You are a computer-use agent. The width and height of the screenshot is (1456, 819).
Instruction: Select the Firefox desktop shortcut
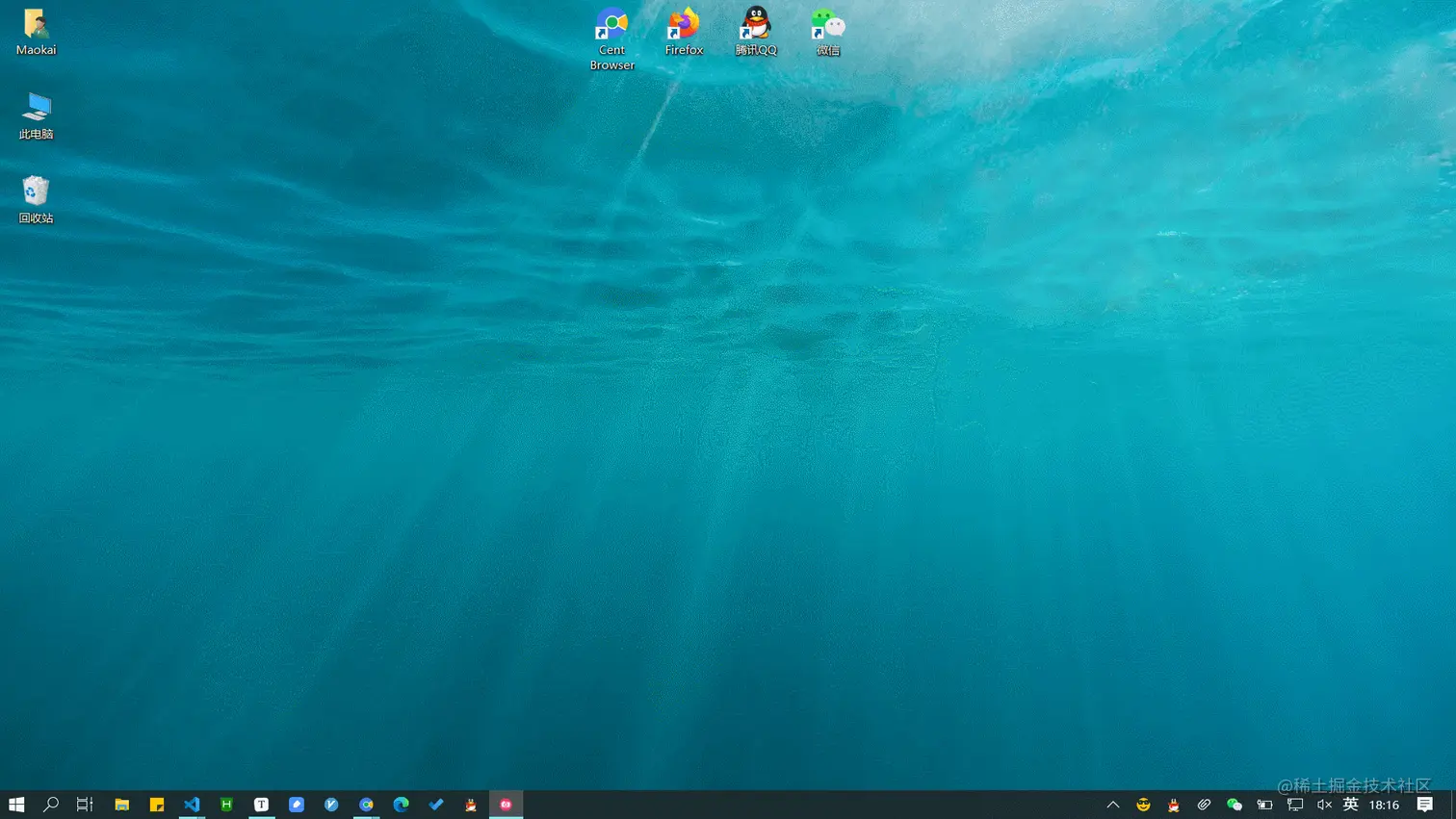(684, 32)
